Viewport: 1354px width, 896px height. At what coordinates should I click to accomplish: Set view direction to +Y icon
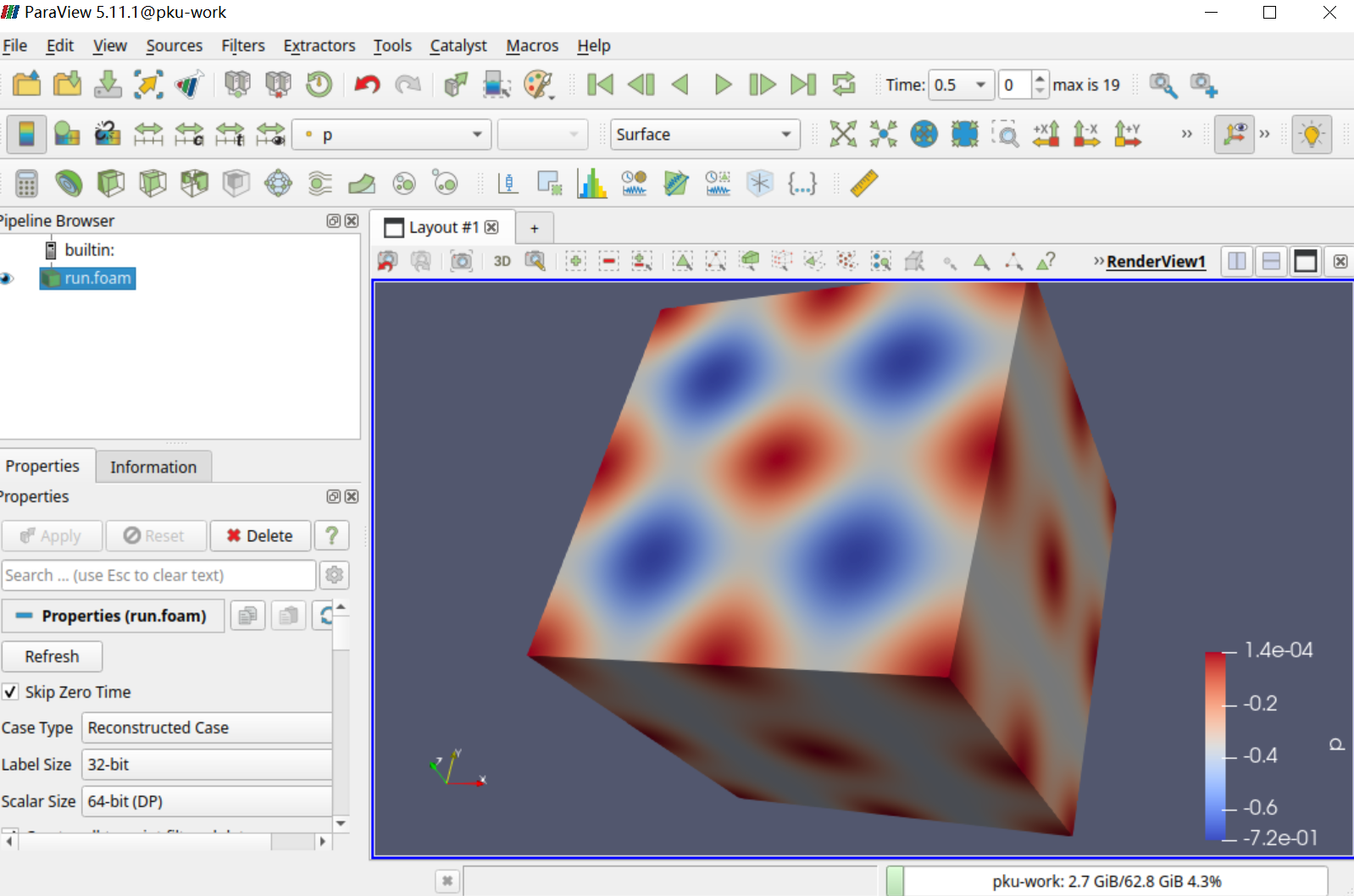point(1127,134)
